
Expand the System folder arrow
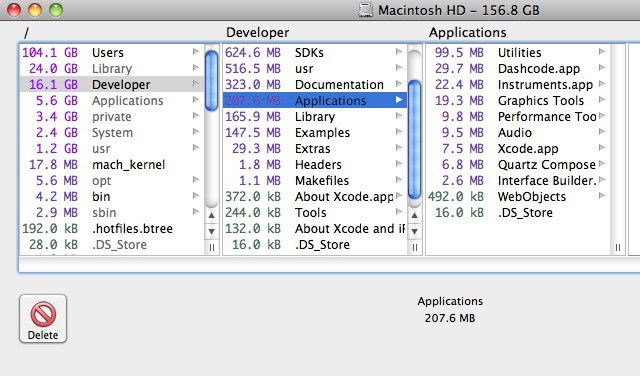tap(196, 131)
